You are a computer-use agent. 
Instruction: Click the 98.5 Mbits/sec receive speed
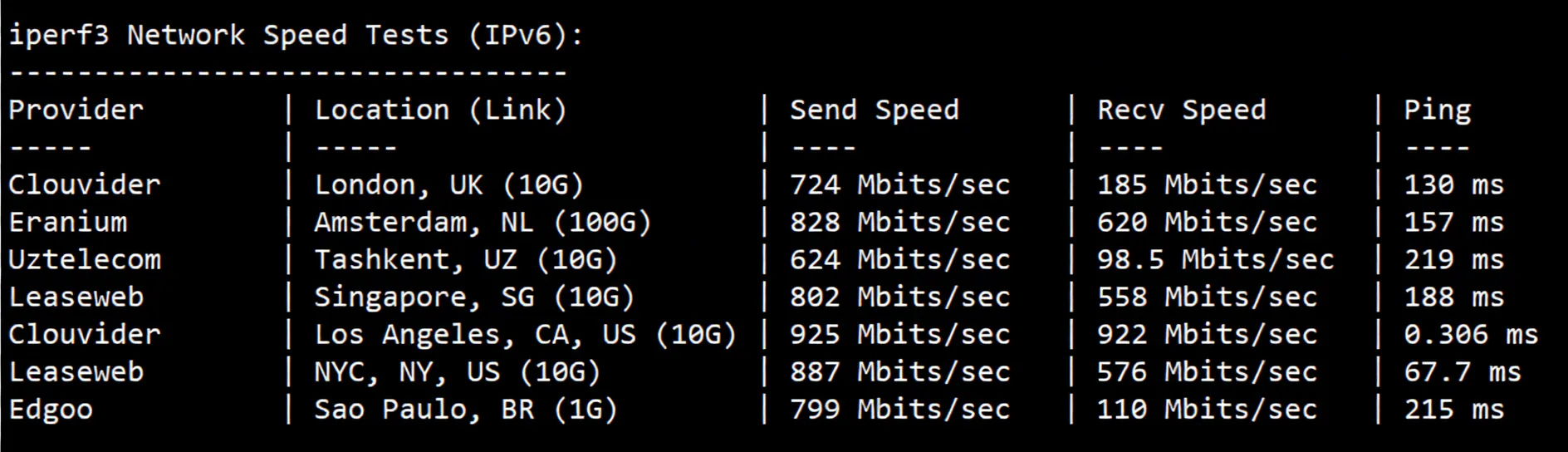click(x=1215, y=259)
